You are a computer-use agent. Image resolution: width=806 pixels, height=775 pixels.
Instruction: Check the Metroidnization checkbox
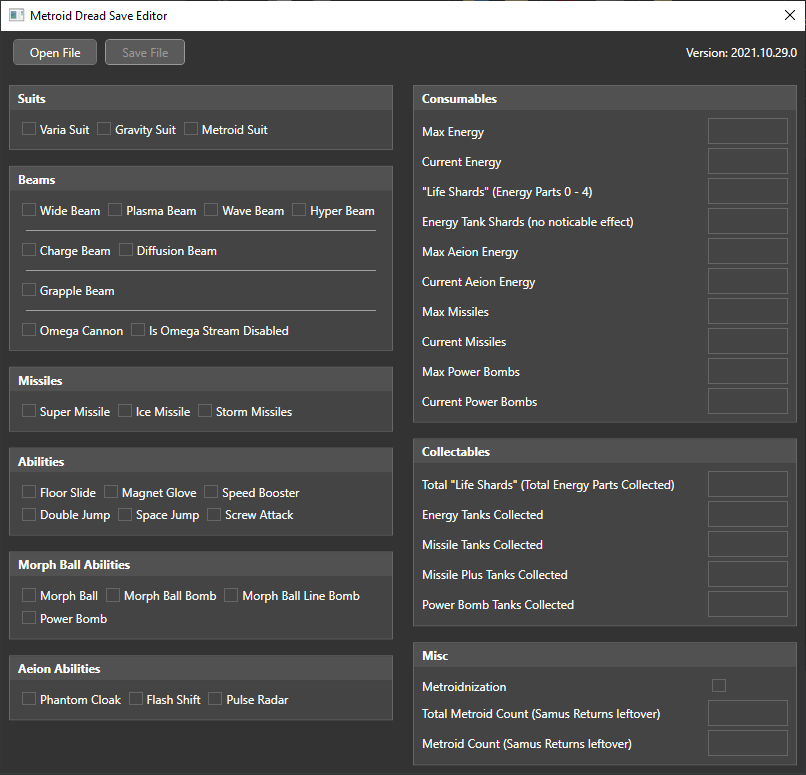pos(719,686)
